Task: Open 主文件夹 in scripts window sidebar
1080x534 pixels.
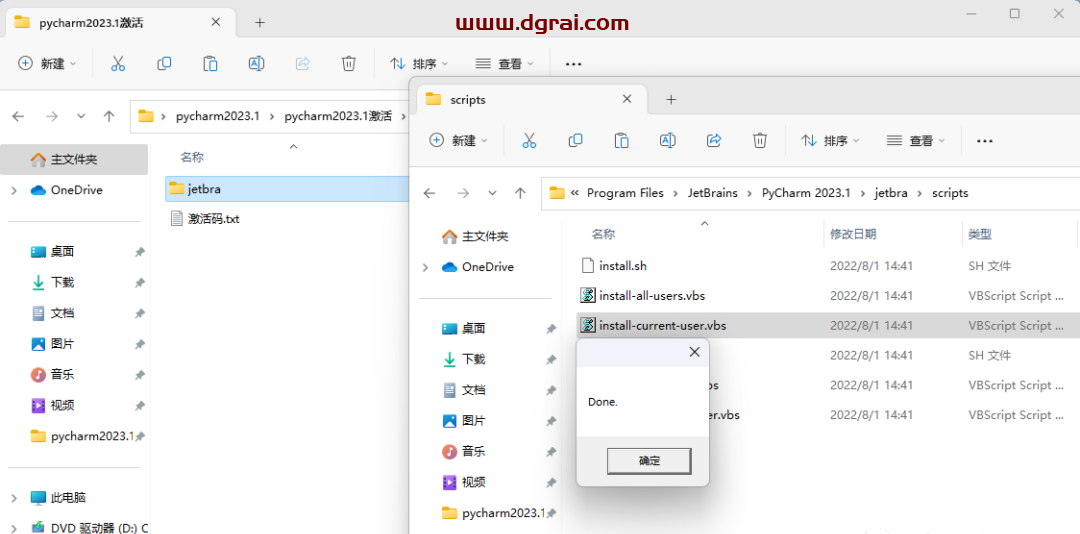Action: (485, 236)
